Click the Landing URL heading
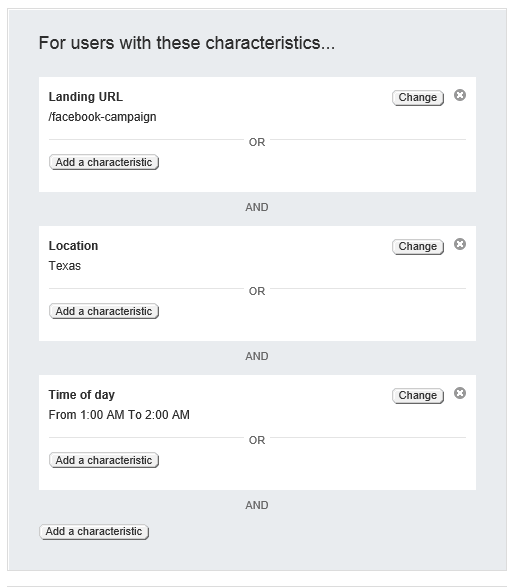517x587 pixels. 85,97
